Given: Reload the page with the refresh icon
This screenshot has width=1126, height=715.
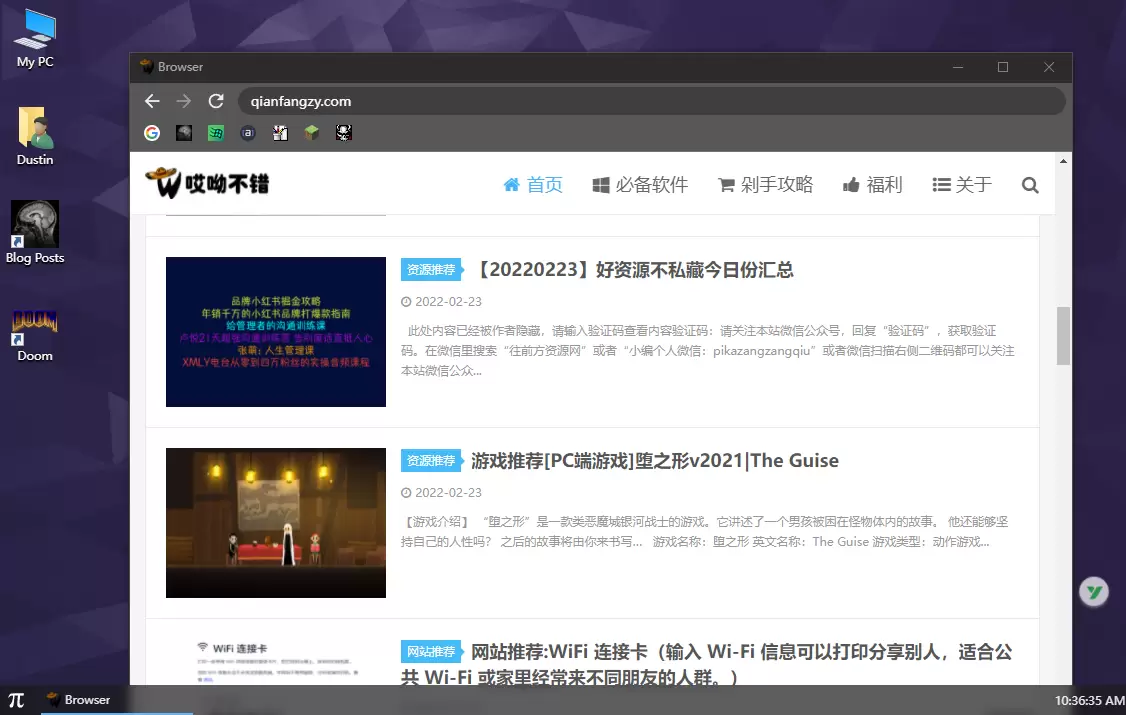Looking at the screenshot, I should 216,101.
